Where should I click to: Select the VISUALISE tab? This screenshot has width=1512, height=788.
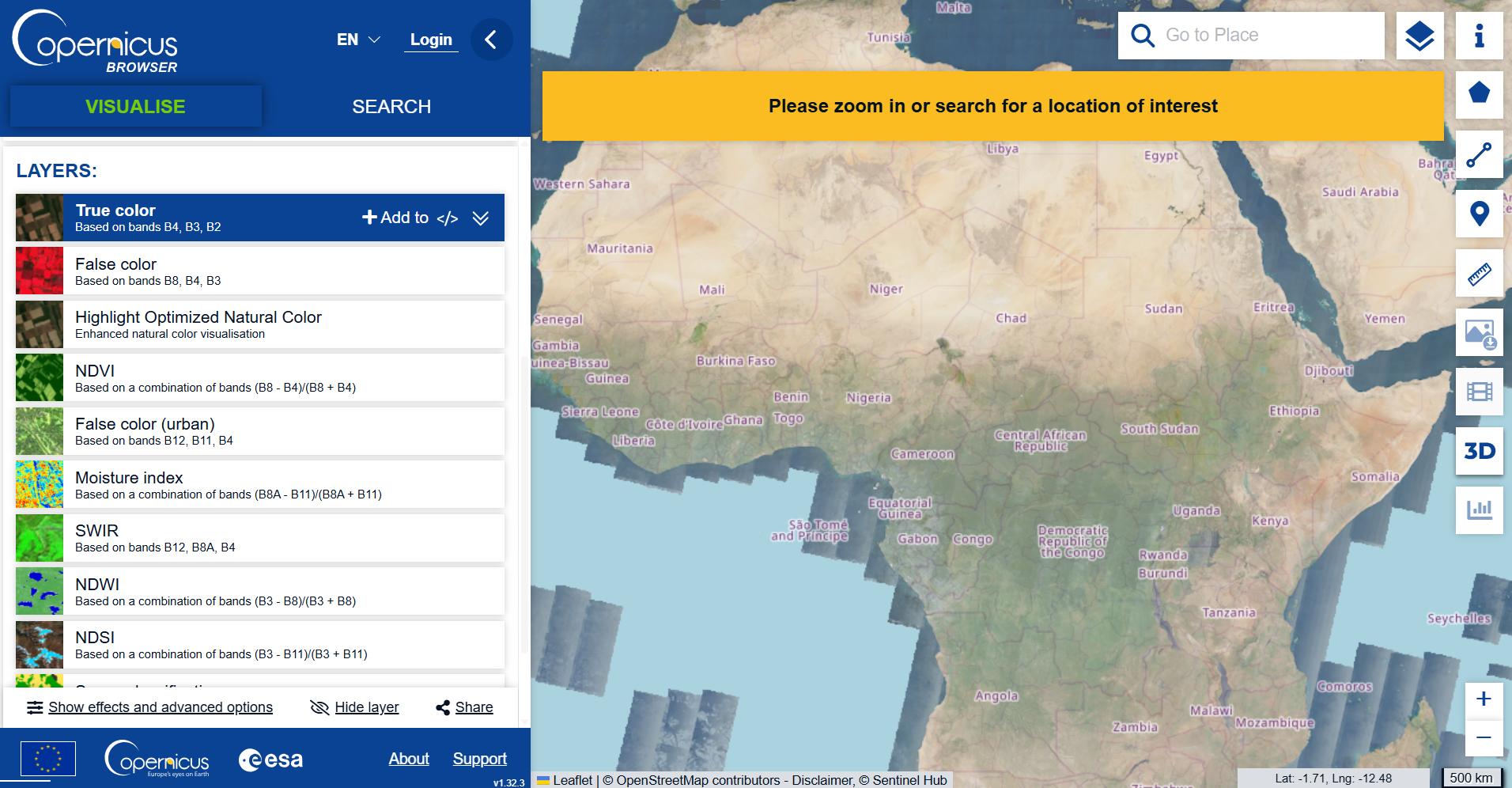pyautogui.click(x=135, y=107)
